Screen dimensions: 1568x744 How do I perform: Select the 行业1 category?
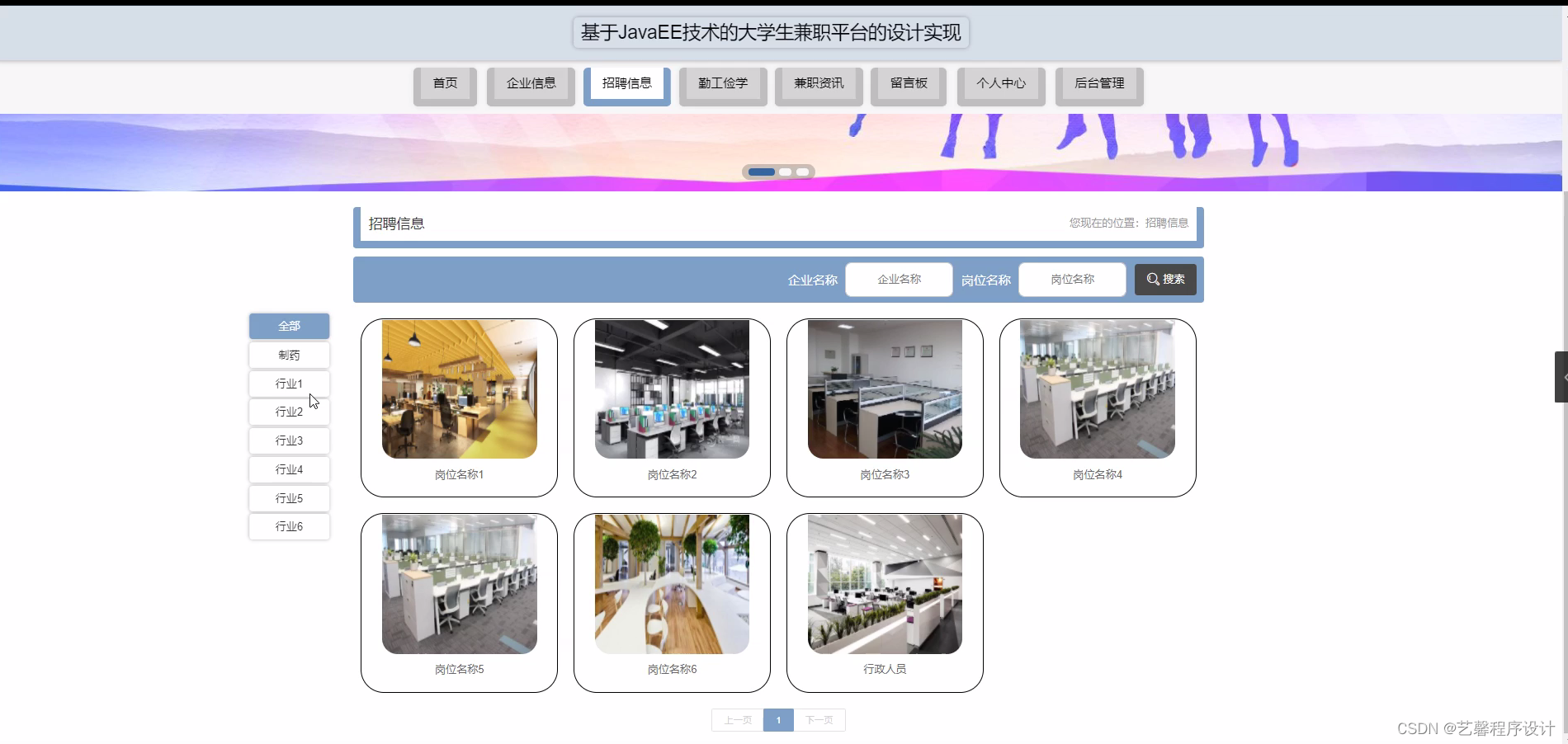(289, 383)
